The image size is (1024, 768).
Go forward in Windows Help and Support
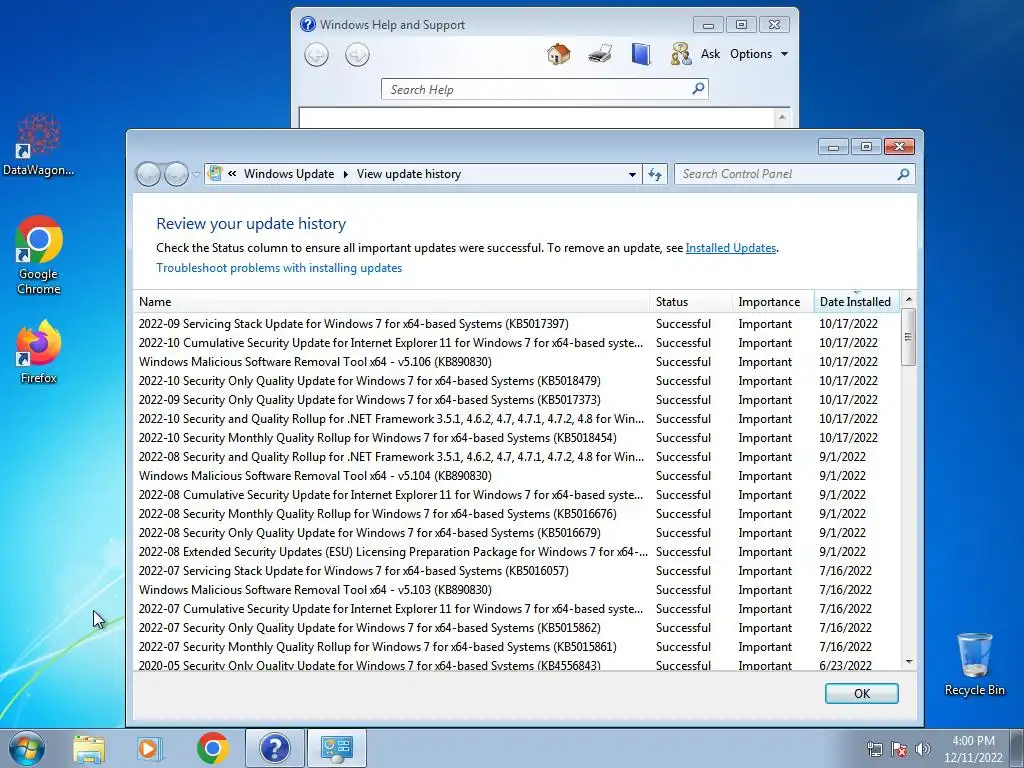pos(357,55)
